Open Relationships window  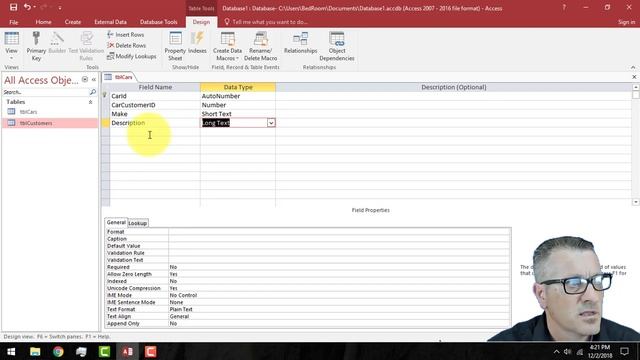click(x=300, y=43)
